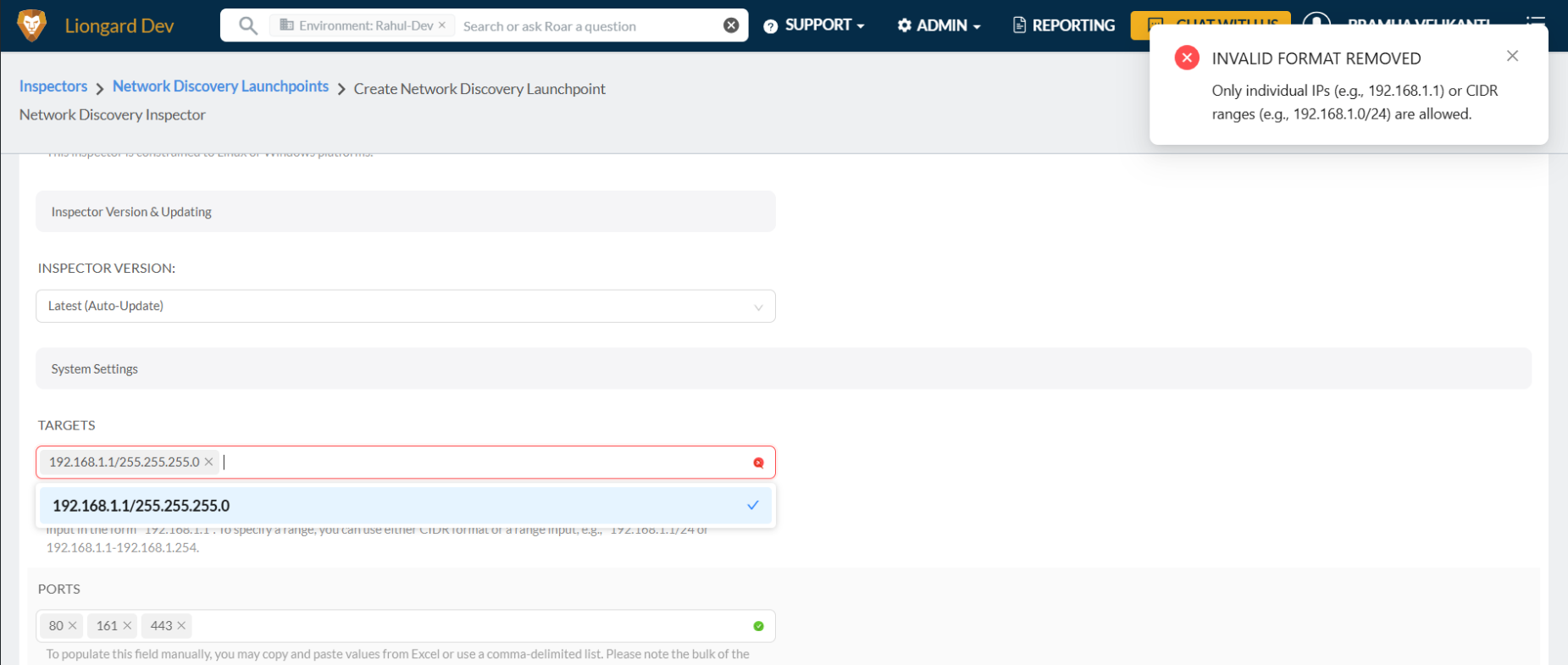Expand the Inspector Version dropdown
This screenshot has width=1568, height=665.
[406, 306]
